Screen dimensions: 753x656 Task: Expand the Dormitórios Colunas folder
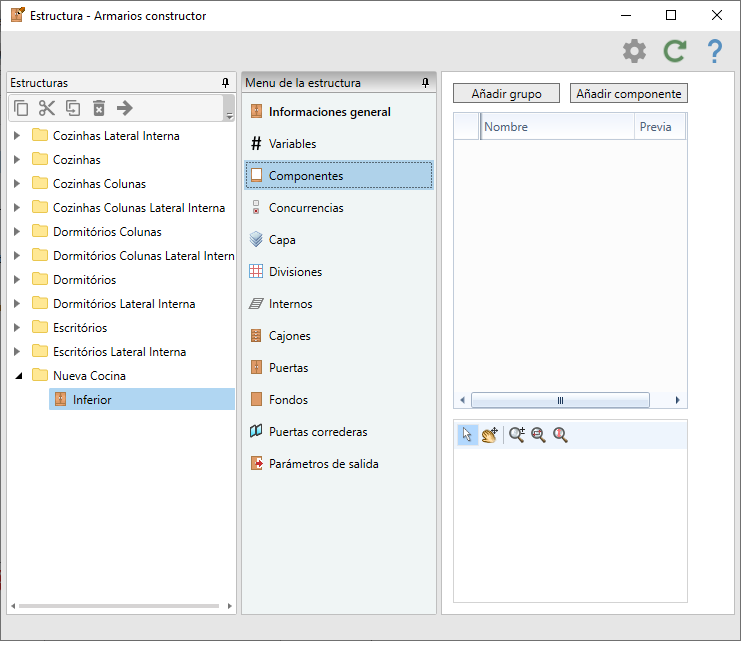[17, 232]
